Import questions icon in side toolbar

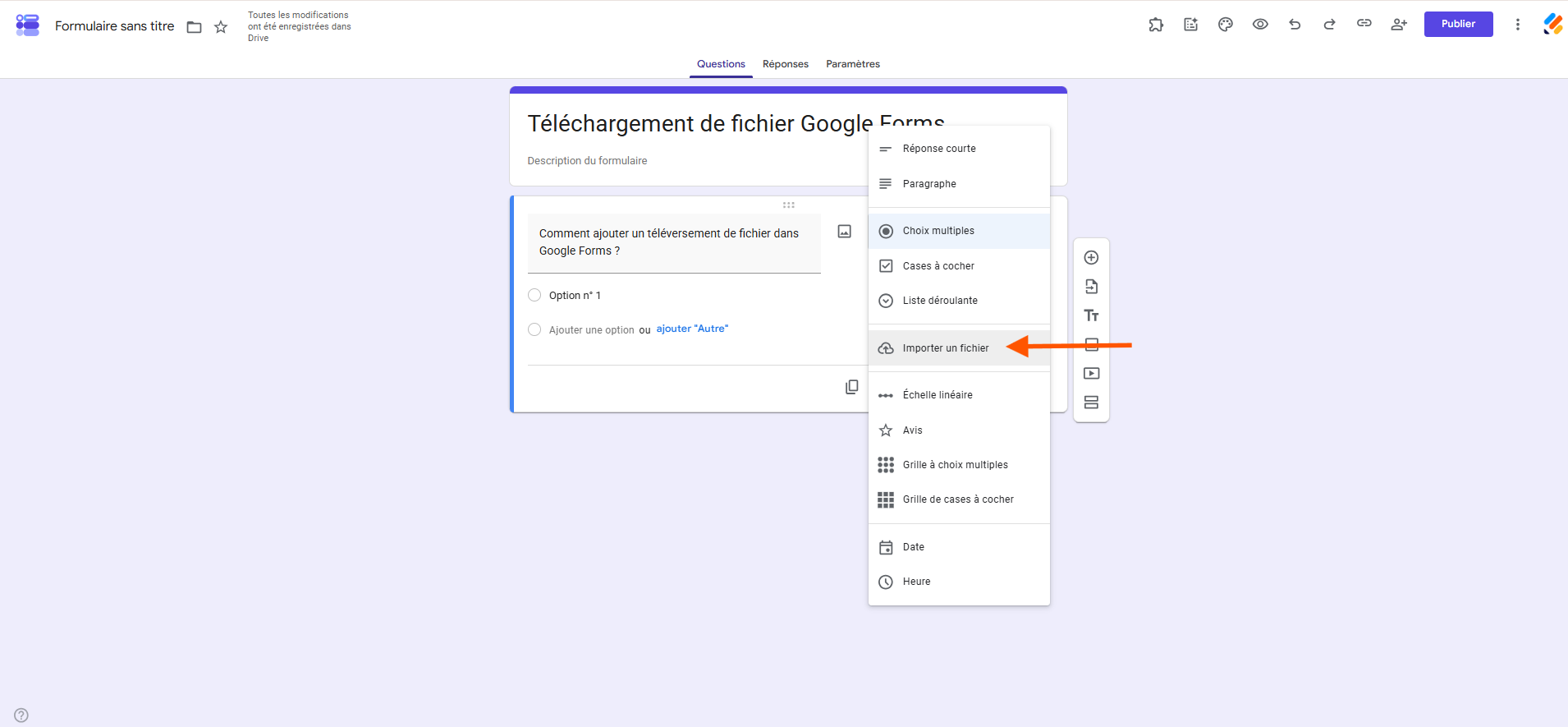tap(1091, 287)
